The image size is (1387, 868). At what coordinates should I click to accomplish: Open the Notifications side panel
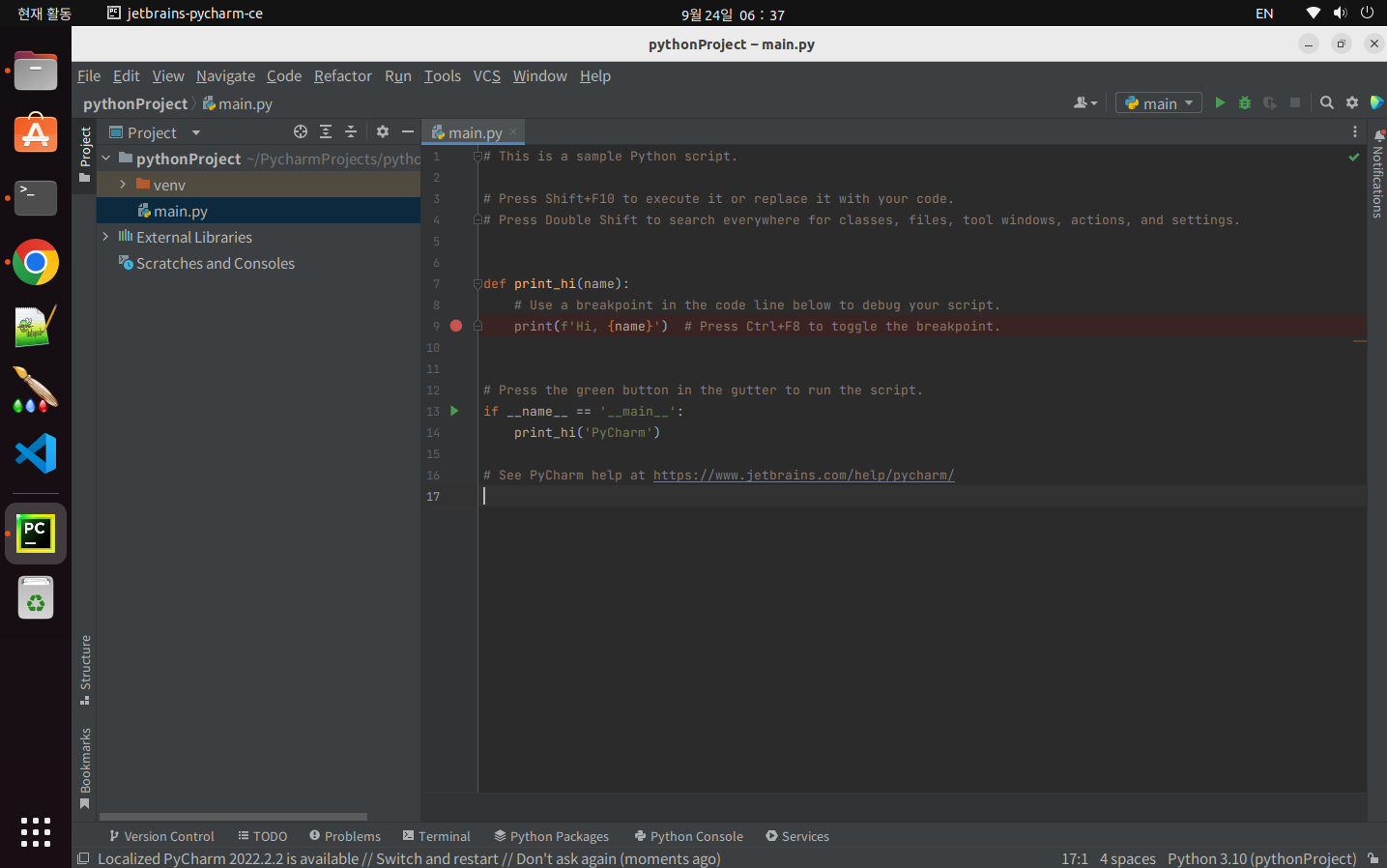point(1377,174)
